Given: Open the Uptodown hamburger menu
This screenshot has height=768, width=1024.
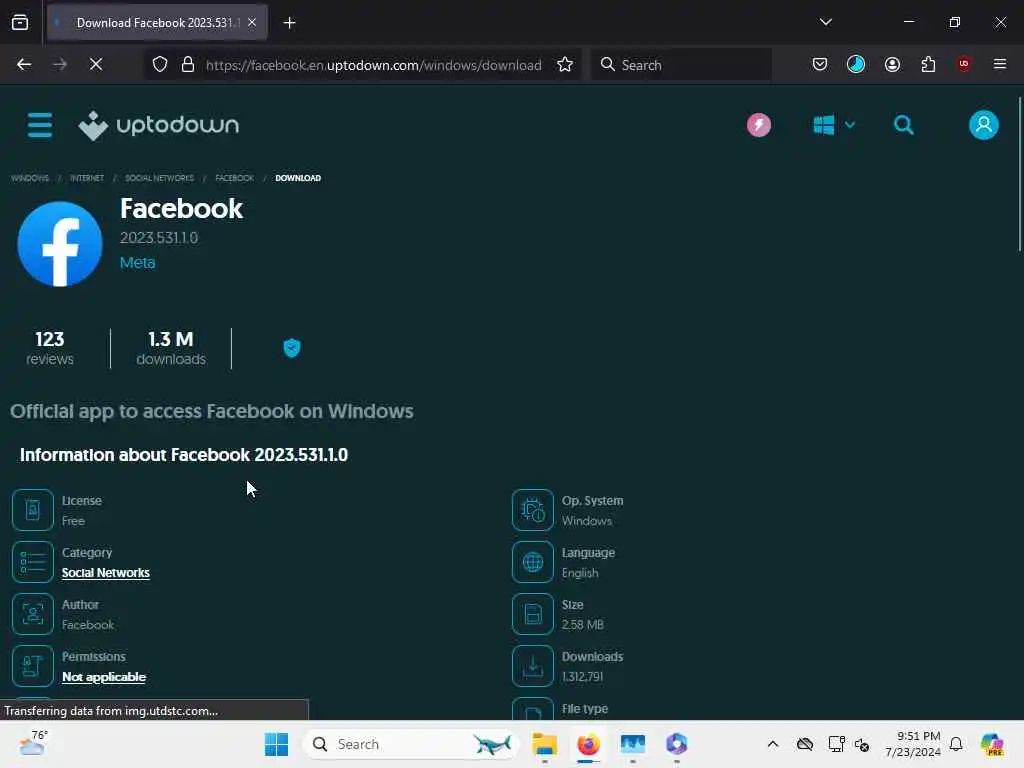Looking at the screenshot, I should point(40,125).
